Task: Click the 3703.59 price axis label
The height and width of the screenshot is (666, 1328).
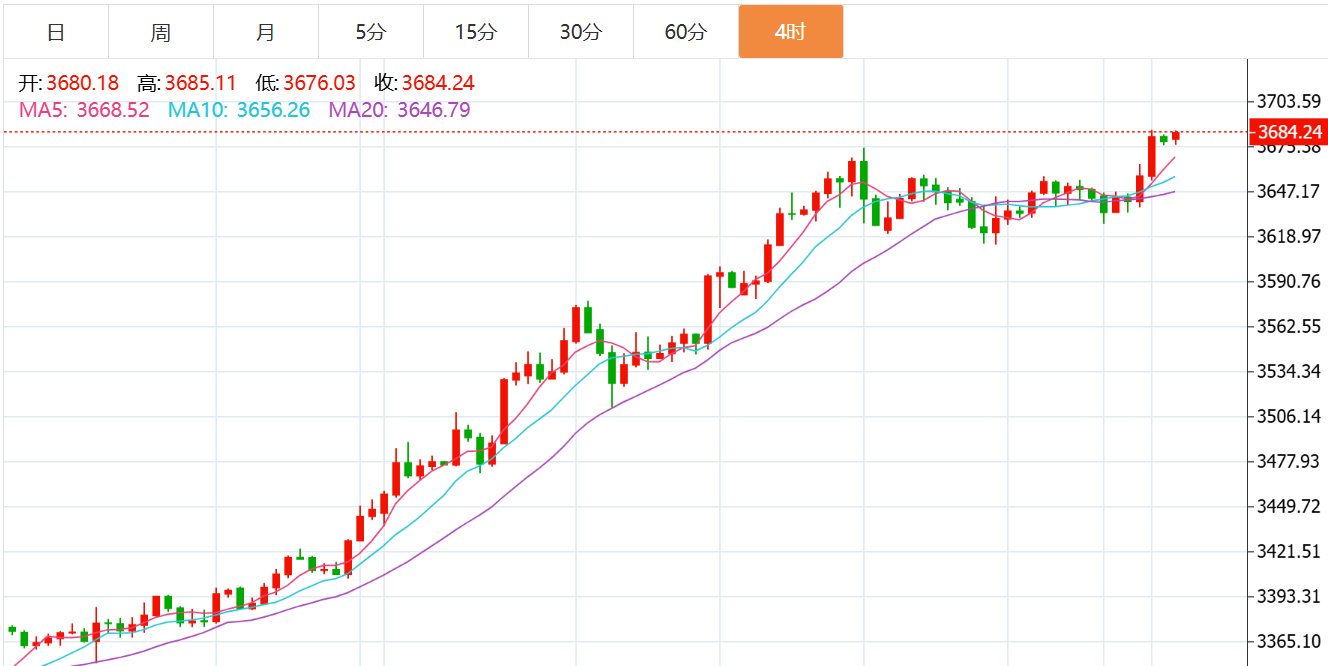Action: [1289, 101]
